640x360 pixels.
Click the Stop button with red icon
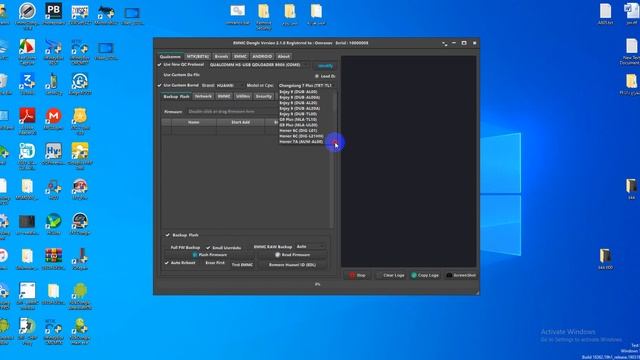tap(358, 276)
